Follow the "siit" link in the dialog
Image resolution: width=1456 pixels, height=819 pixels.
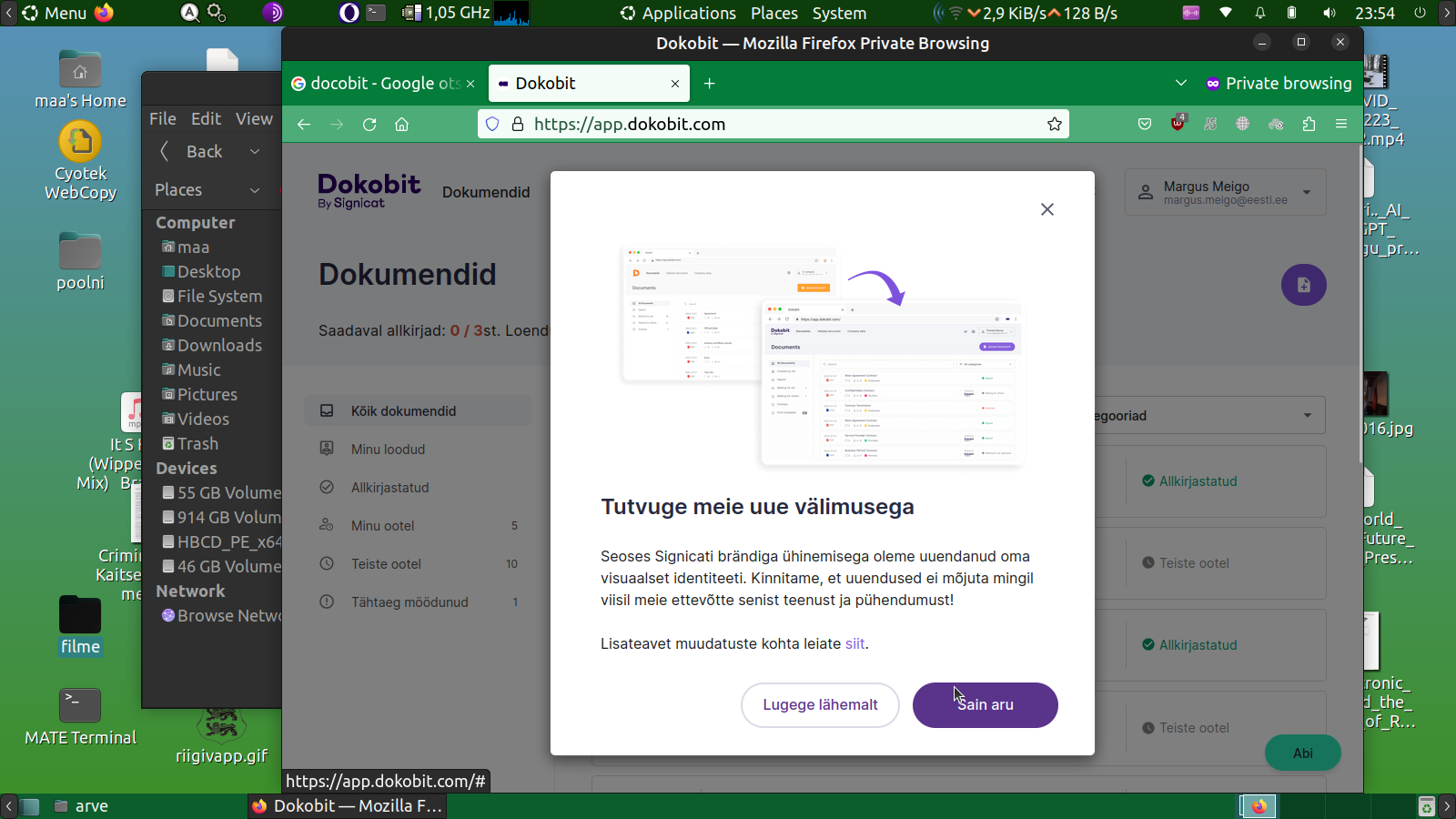(x=855, y=644)
